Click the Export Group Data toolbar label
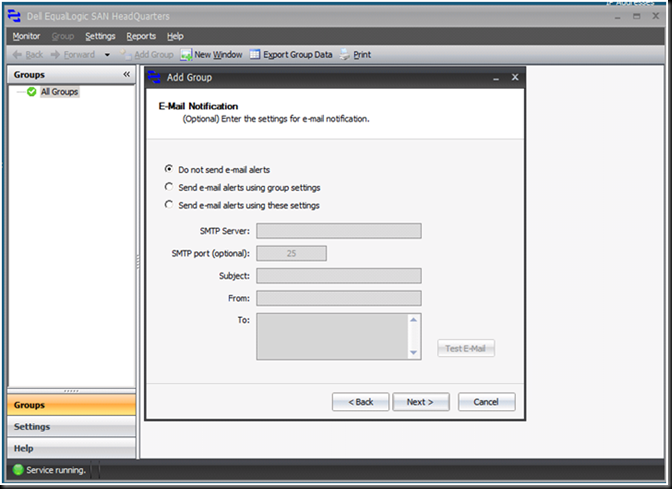672x489 pixels. [x=298, y=55]
